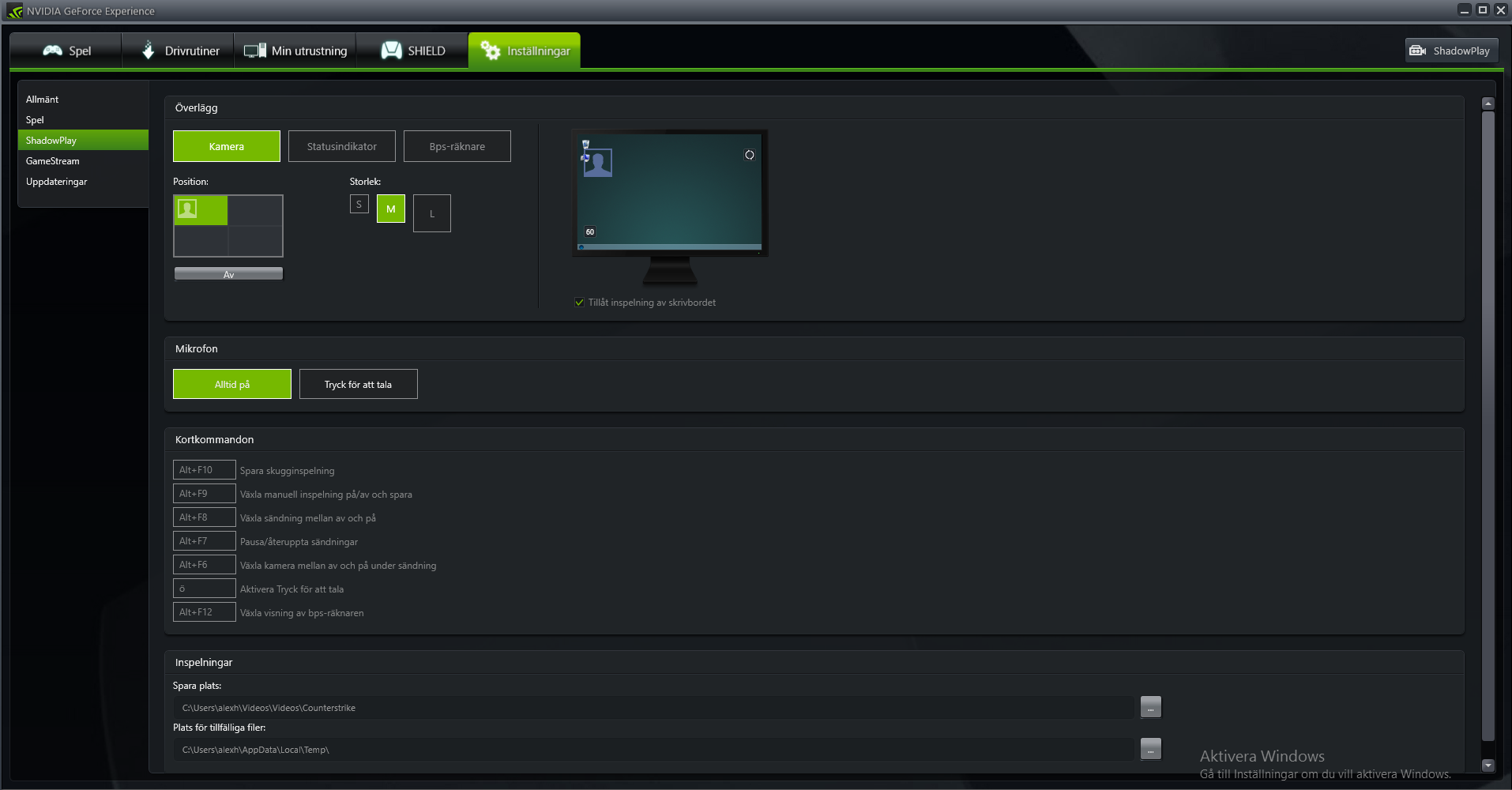
Task: Click the Överlägg section header
Action: [197, 108]
